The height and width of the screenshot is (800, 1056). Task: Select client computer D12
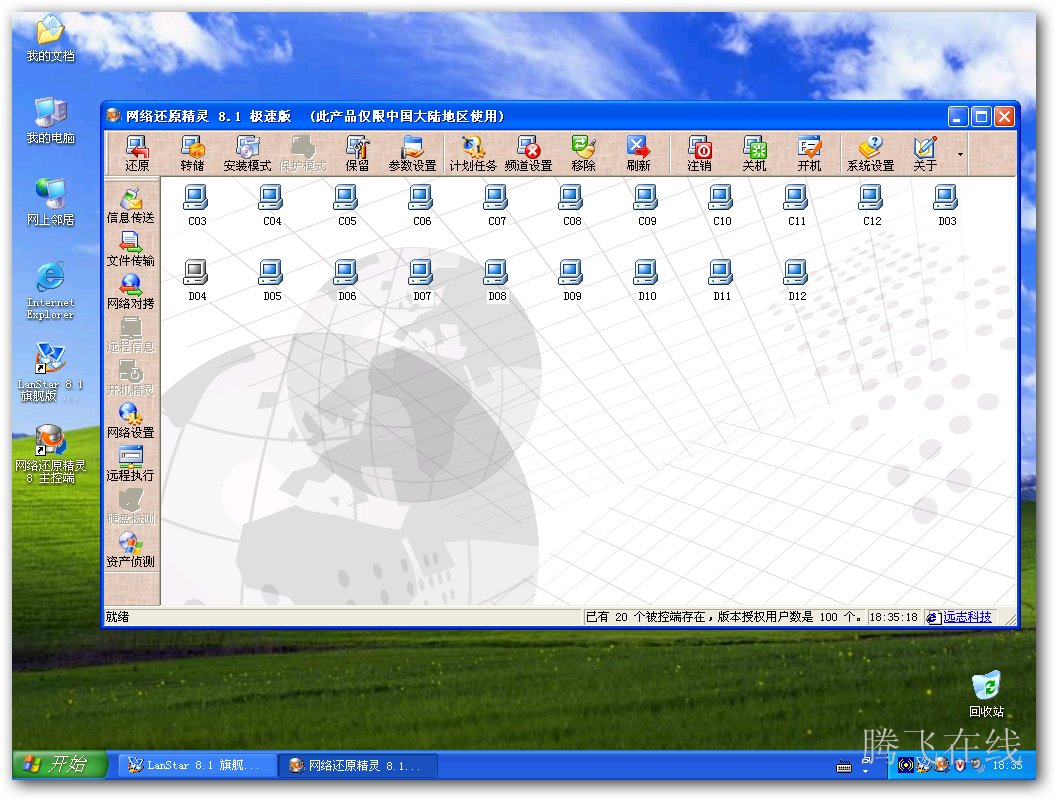tap(796, 280)
